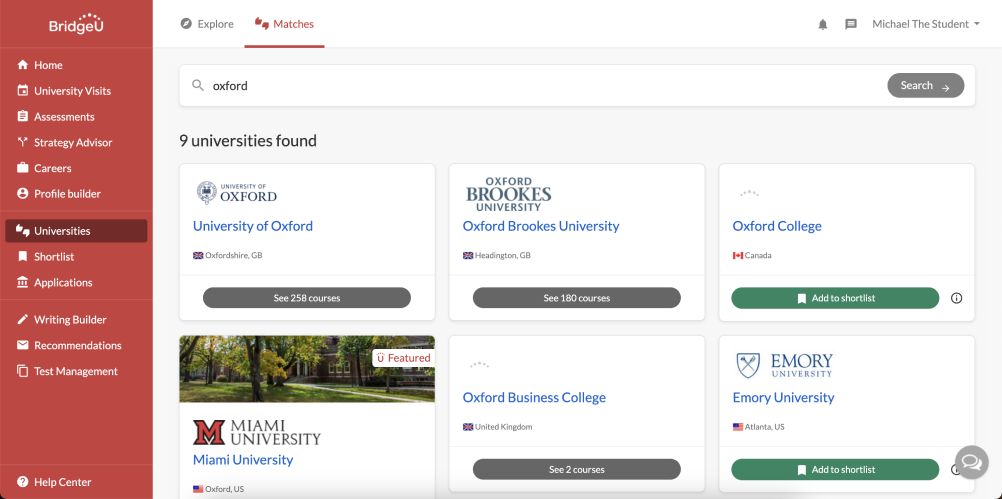Switch to the Explore tab
1002x499 pixels.
tap(207, 24)
